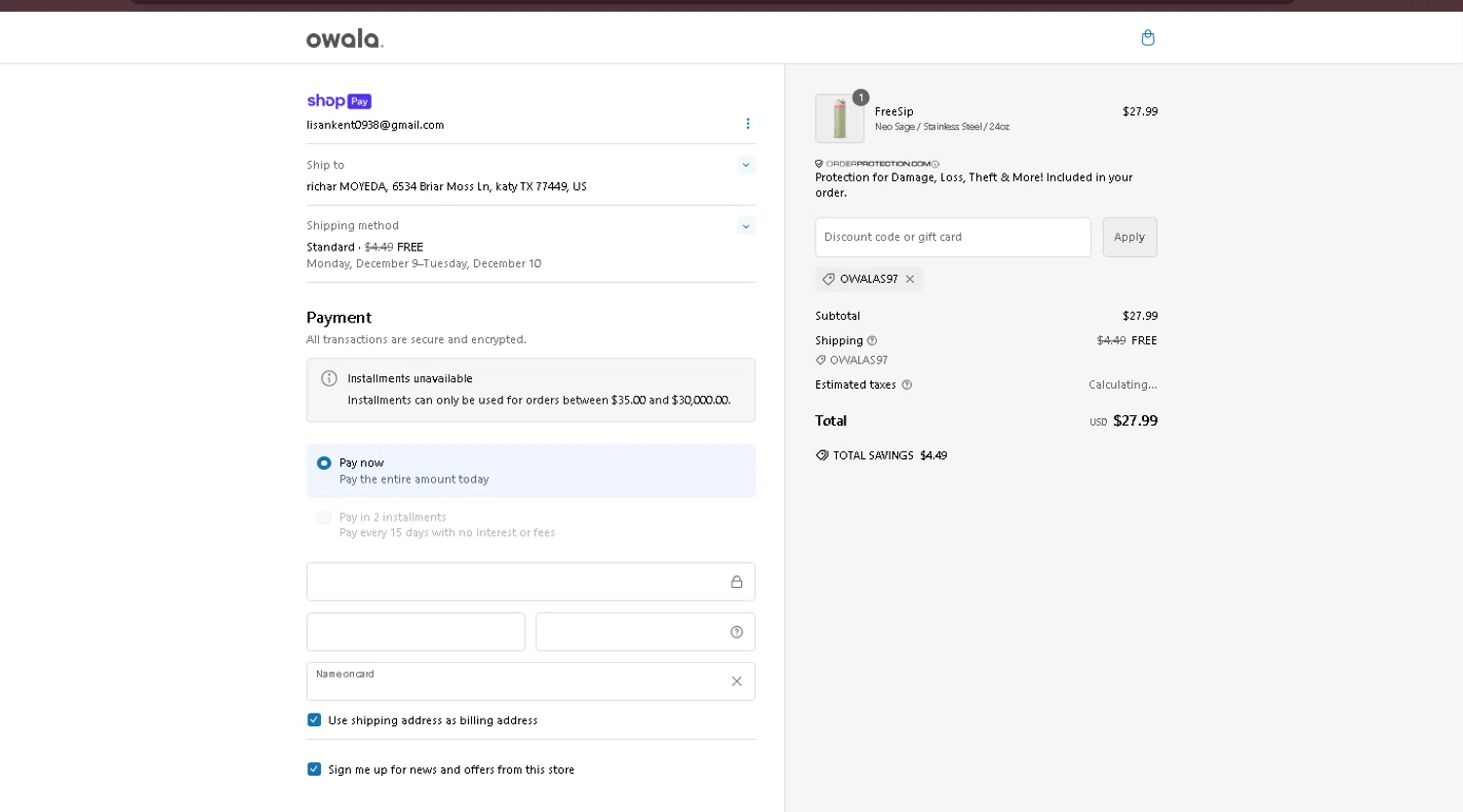1463x812 pixels.
Task: Click the estimated taxes info icon
Action: click(907, 385)
